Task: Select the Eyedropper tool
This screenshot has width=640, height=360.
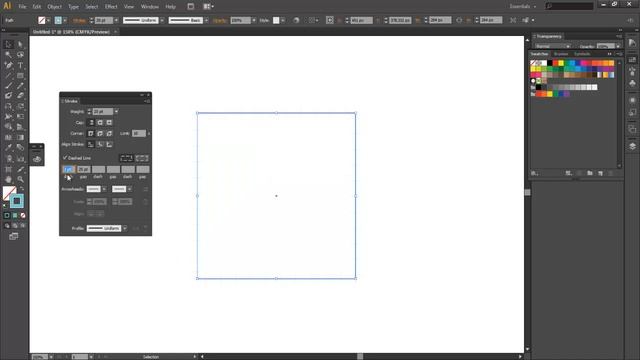Action: [x=9, y=148]
